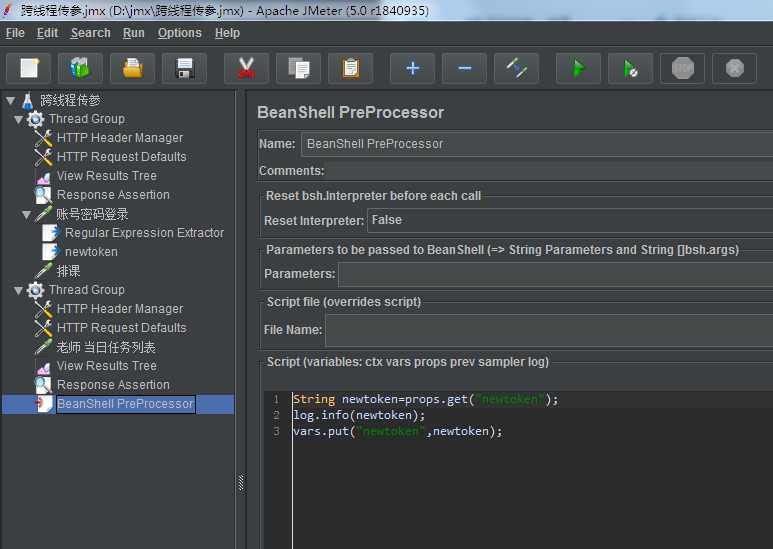Click script line one props.get code
The width and height of the screenshot is (773, 549).
click(x=425, y=399)
